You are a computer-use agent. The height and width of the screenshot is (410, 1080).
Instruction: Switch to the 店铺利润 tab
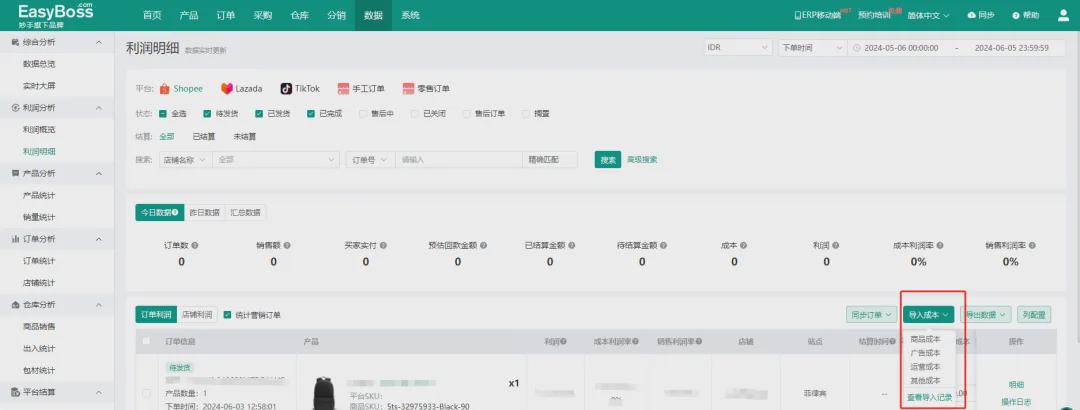coord(197,315)
